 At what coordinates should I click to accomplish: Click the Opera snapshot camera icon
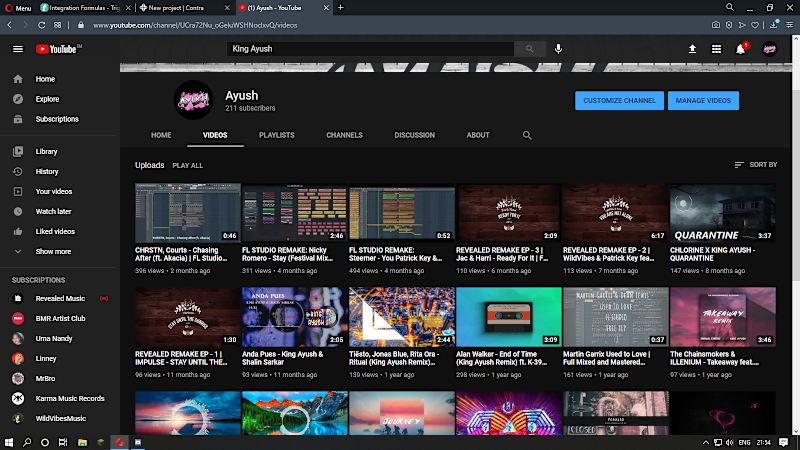coord(716,25)
